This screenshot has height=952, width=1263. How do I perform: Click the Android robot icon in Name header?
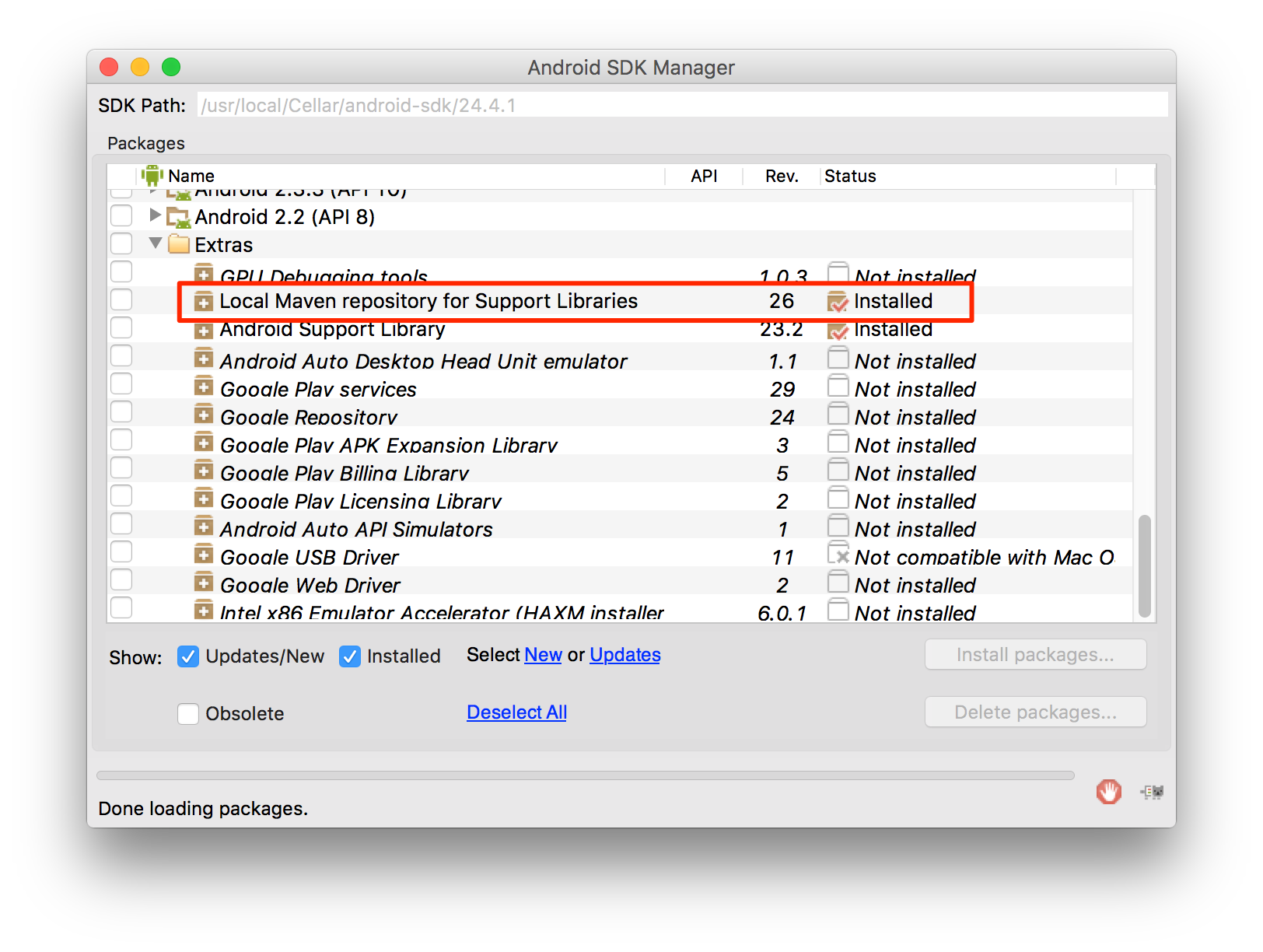(x=152, y=176)
